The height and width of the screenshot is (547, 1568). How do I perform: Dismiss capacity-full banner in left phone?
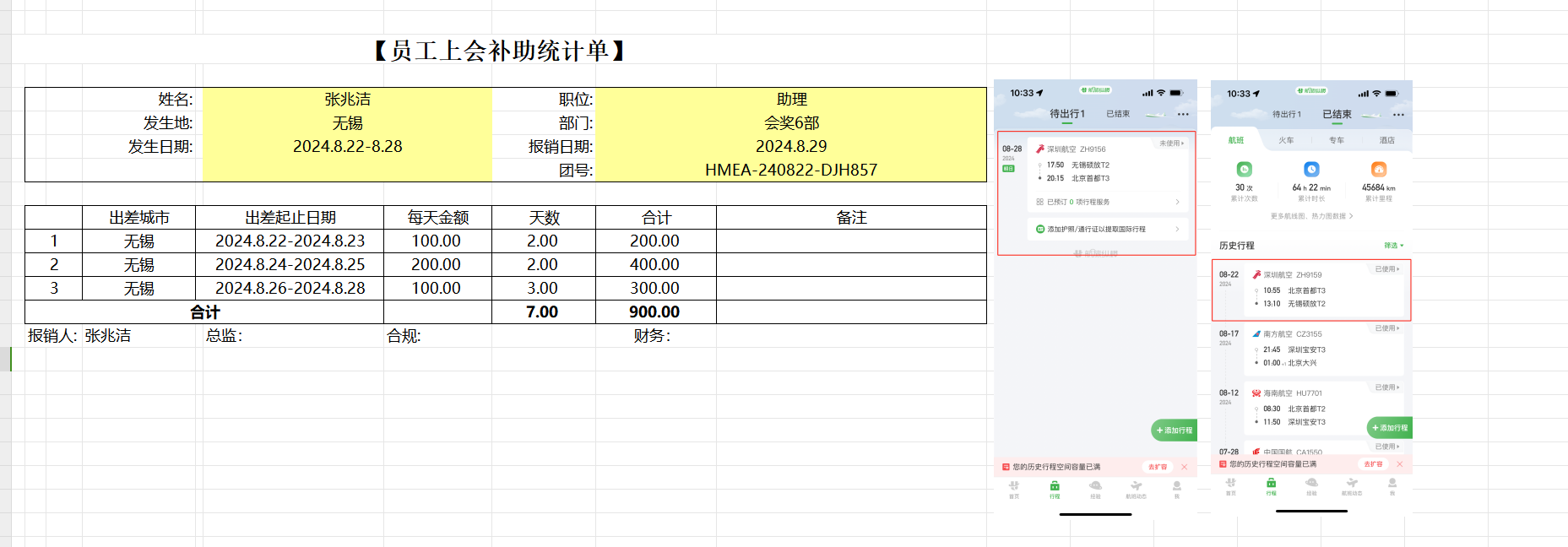click(x=1185, y=467)
